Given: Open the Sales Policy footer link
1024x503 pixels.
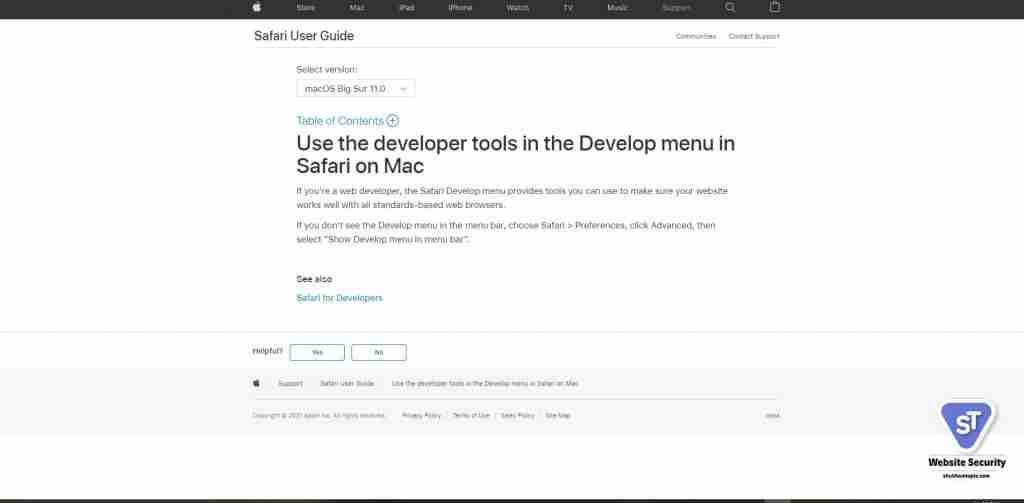Looking at the screenshot, I should pyautogui.click(x=517, y=415).
